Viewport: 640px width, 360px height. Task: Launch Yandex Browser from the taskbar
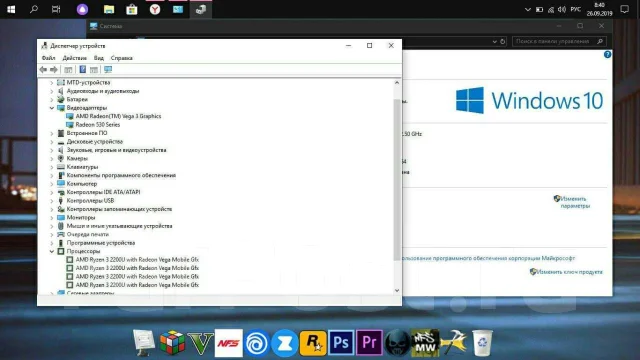point(155,9)
